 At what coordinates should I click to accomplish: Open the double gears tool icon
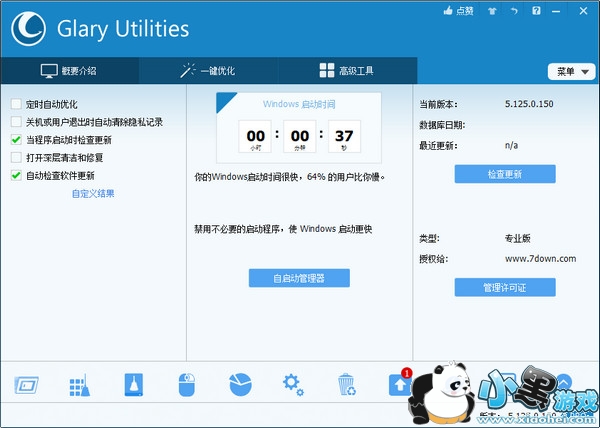(x=293, y=385)
